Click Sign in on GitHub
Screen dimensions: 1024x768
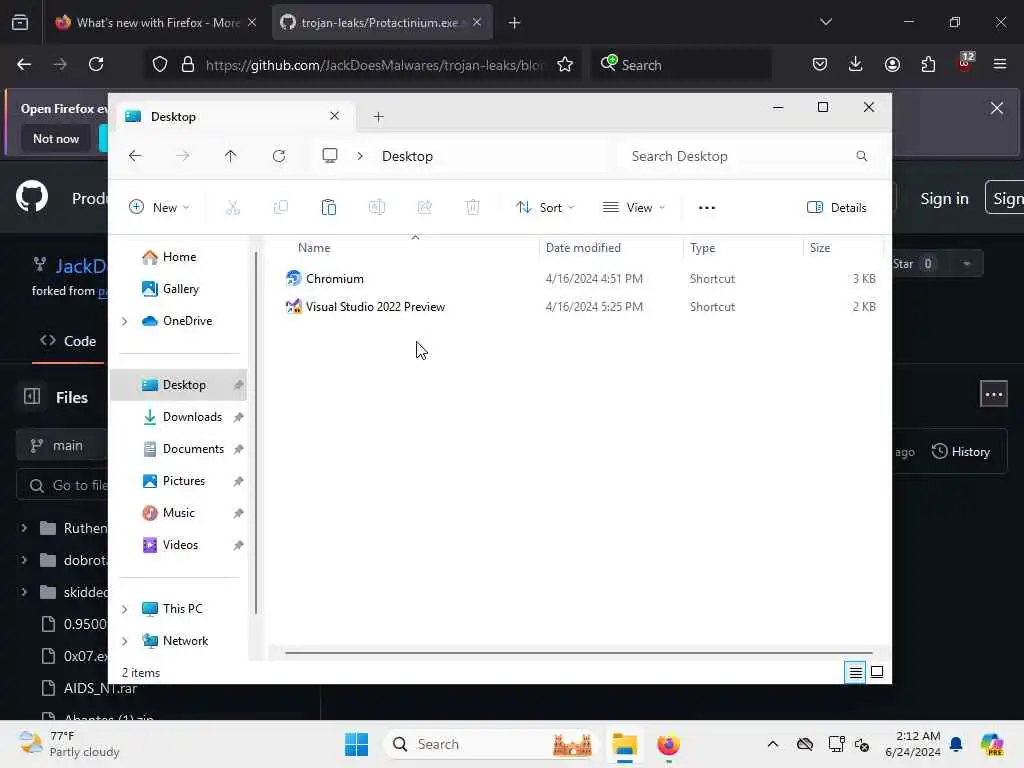tap(944, 199)
